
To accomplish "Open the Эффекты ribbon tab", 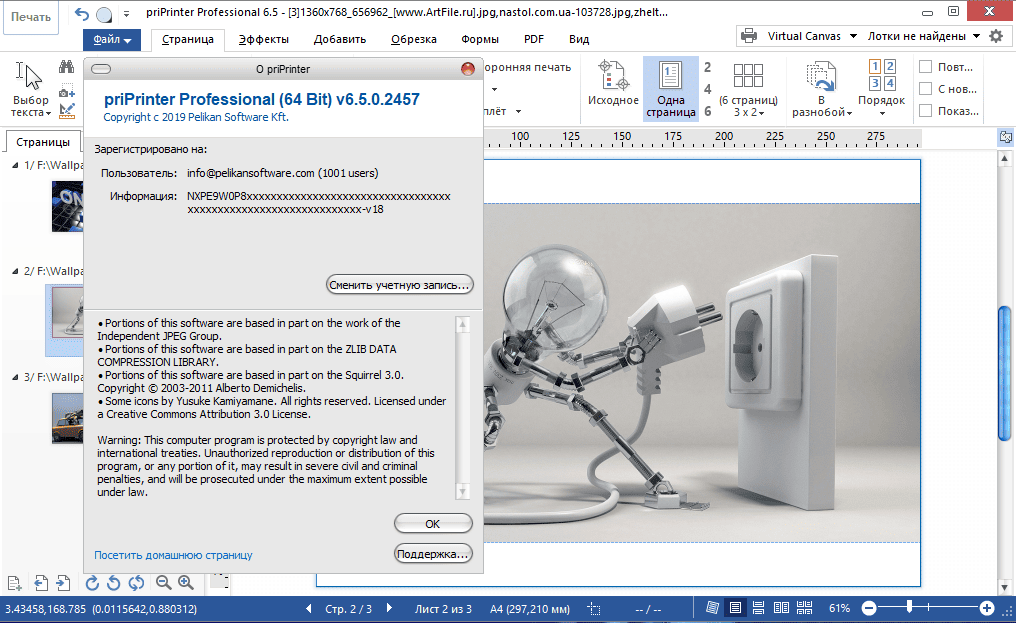I will 264,40.
